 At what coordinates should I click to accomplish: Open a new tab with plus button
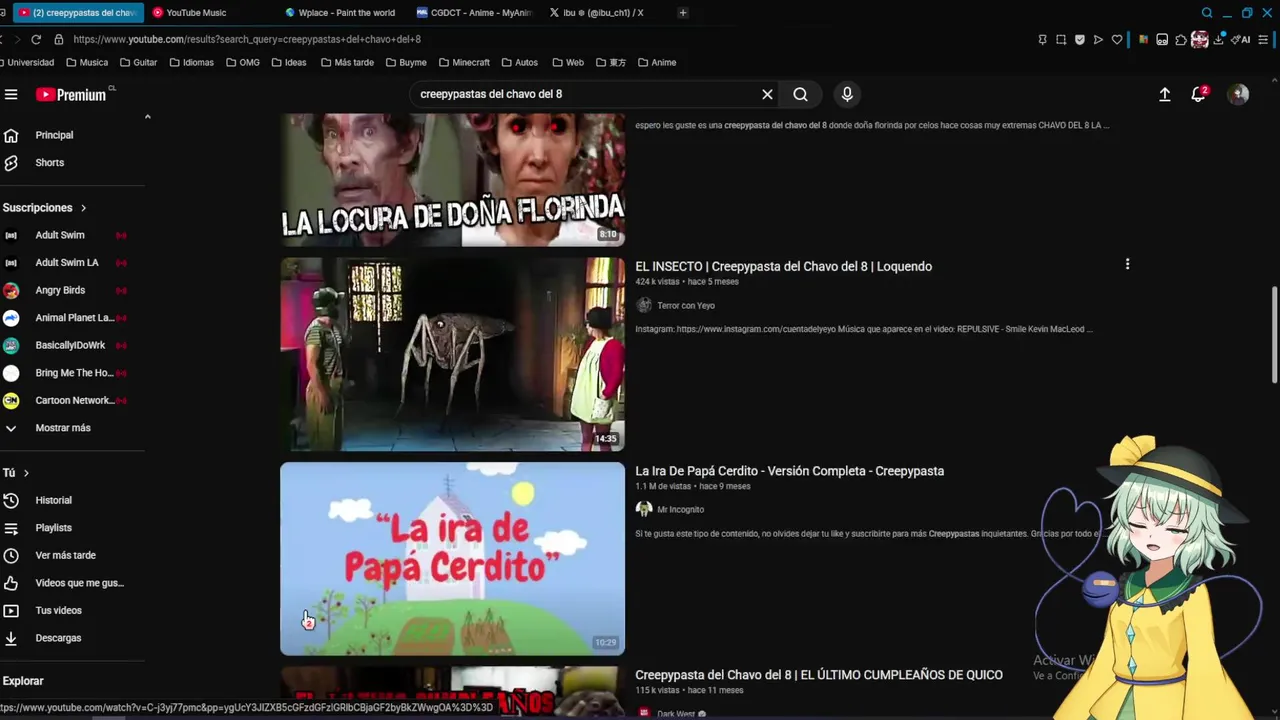coord(683,13)
